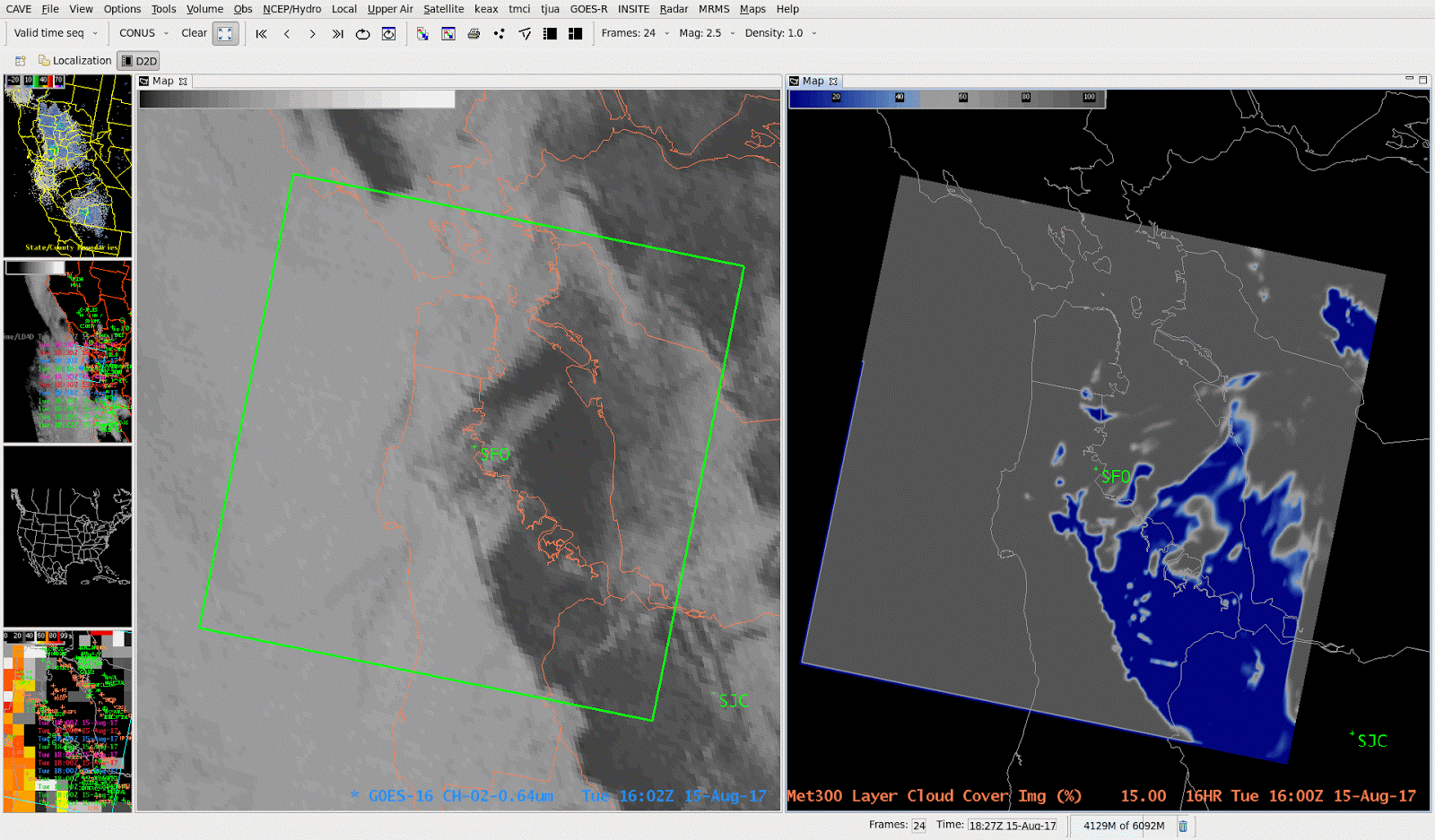Click the image properties toolbar icon
Viewport: 1435px width, 840px height.
click(x=448, y=34)
